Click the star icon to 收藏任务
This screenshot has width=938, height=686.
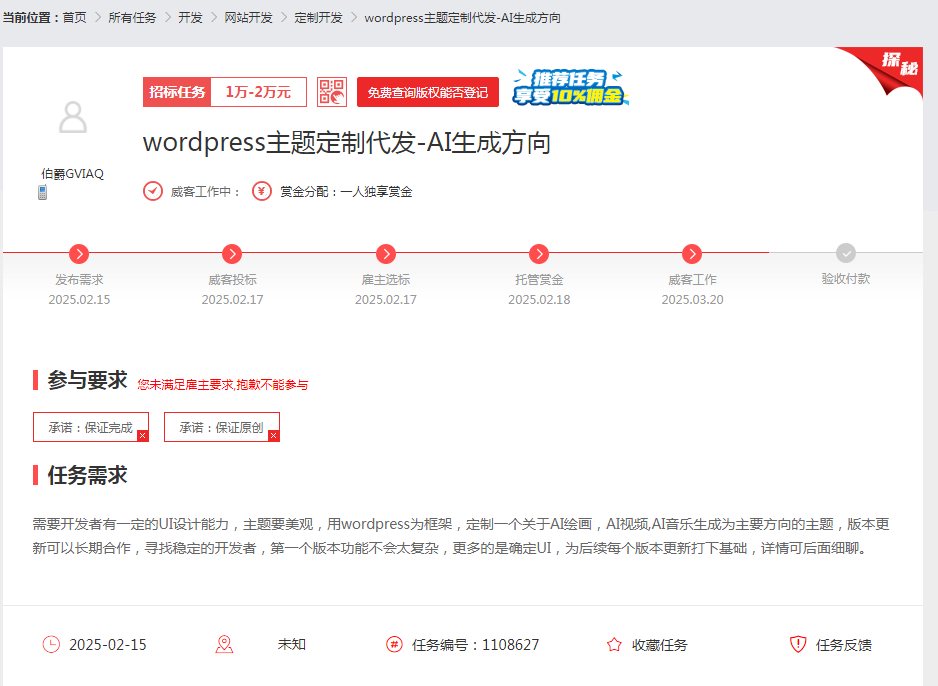tap(614, 644)
